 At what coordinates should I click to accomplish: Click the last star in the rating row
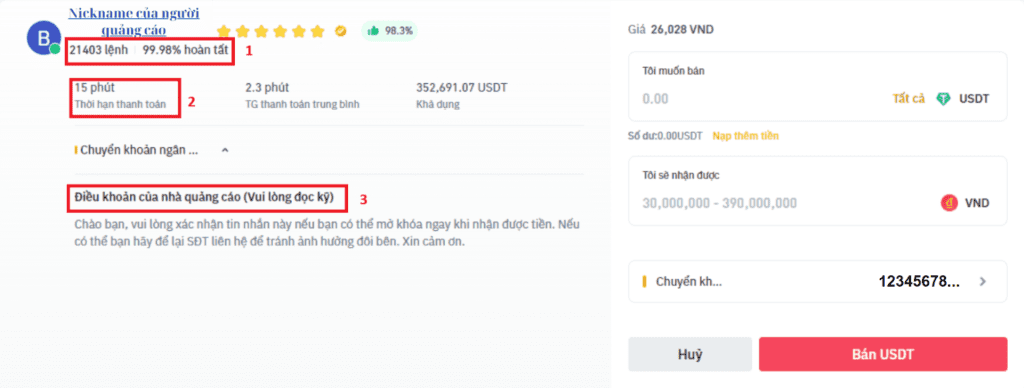pyautogui.click(x=318, y=31)
